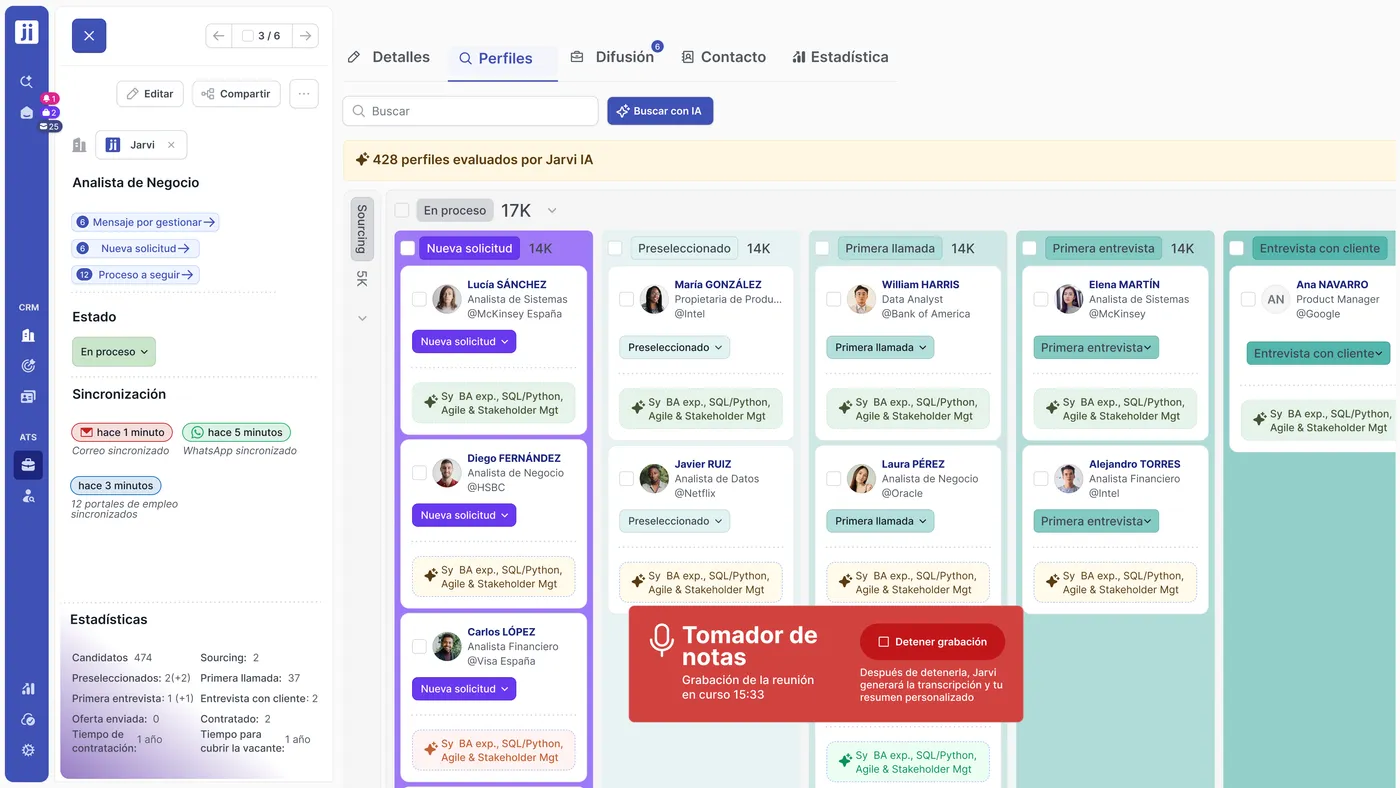The height and width of the screenshot is (788, 1400).
Task: Tick Lucía SÁNCHEZ's card checkbox
Action: tap(419, 299)
